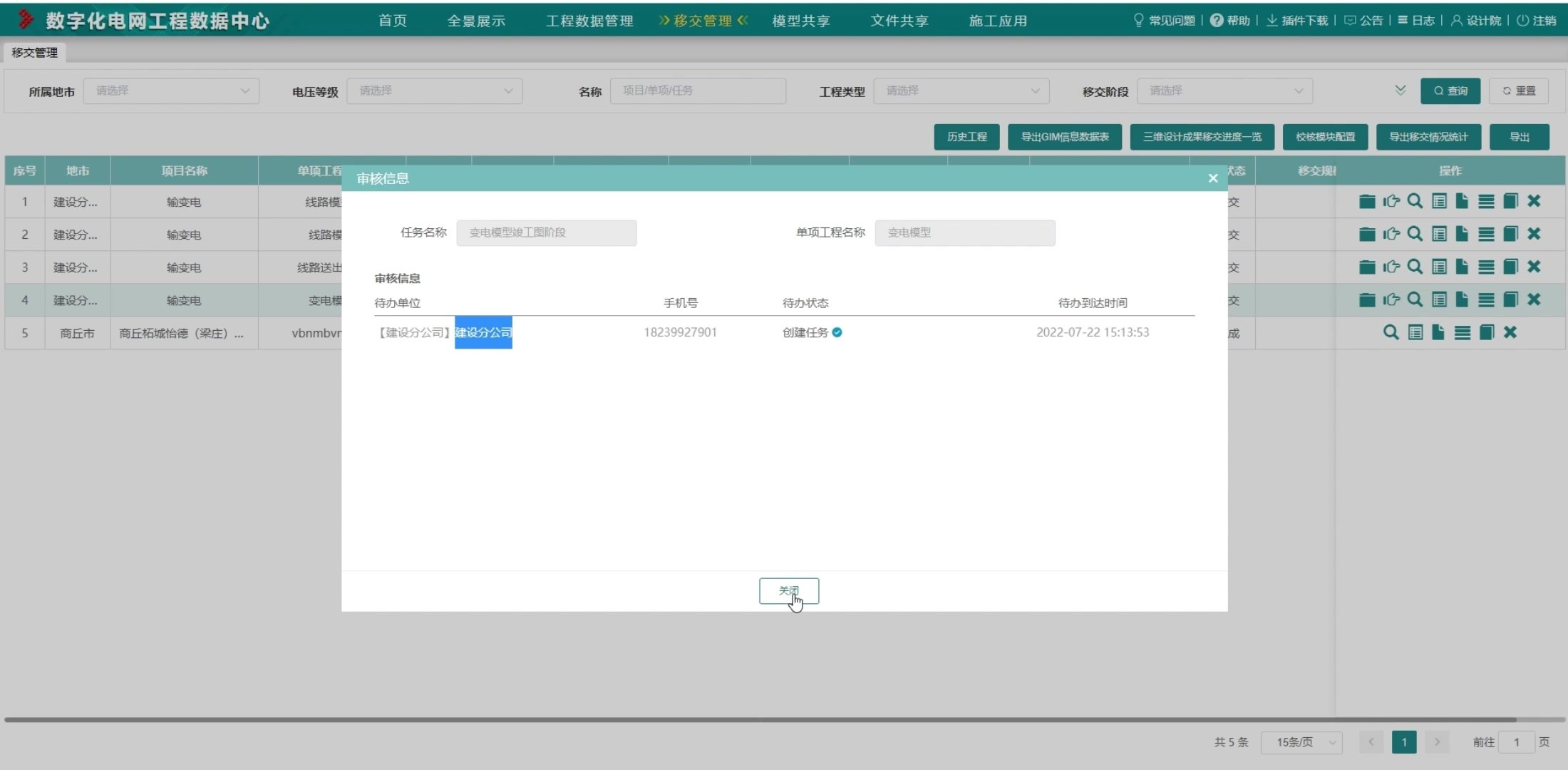Click the table-list icon in row 3

pyautogui.click(x=1439, y=267)
